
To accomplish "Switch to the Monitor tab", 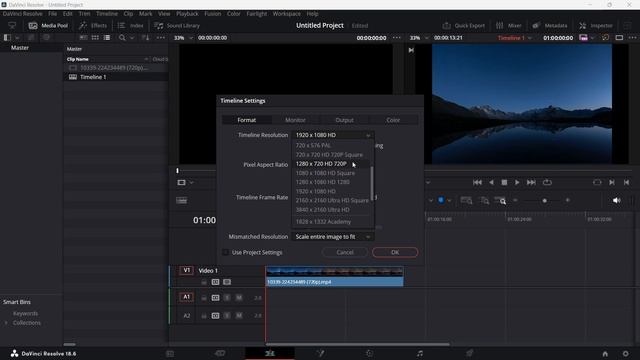I will [x=295, y=120].
